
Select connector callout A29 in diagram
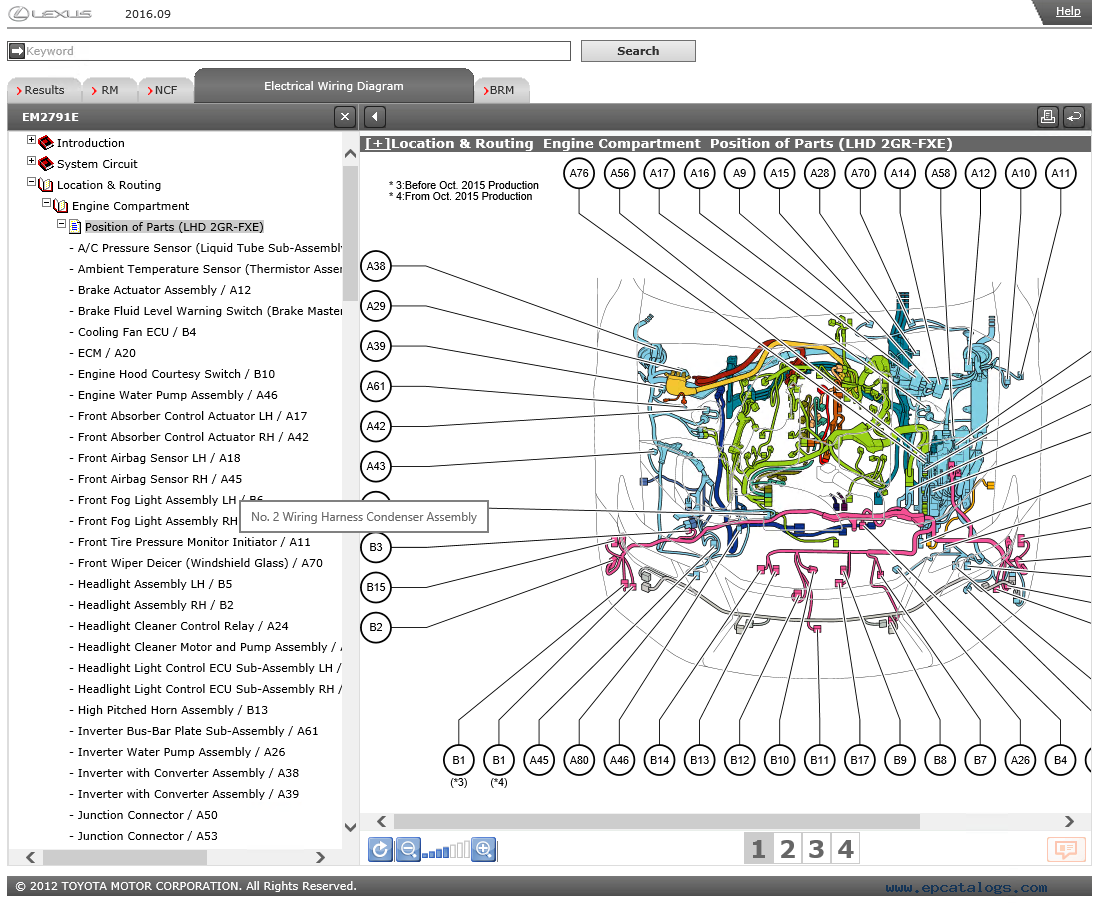click(376, 306)
